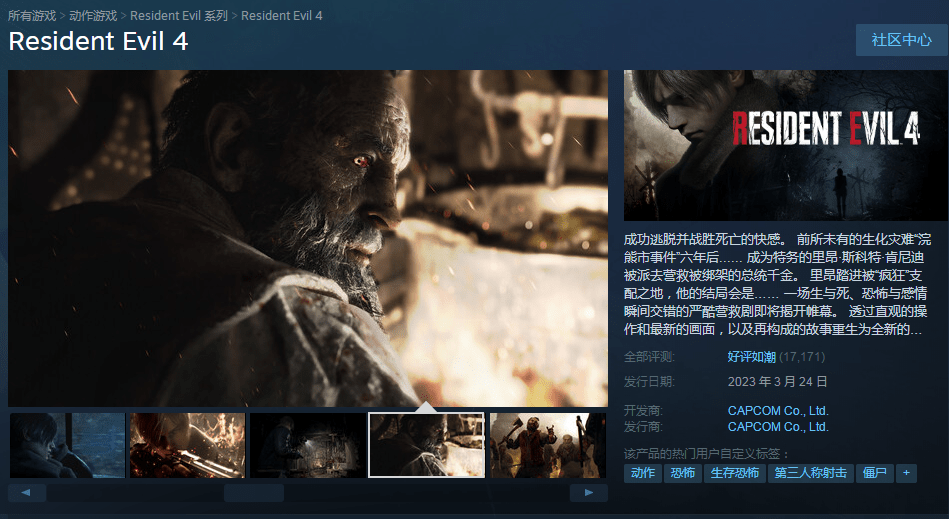Open the 所有游戏 breadcrumb link

coord(32,16)
